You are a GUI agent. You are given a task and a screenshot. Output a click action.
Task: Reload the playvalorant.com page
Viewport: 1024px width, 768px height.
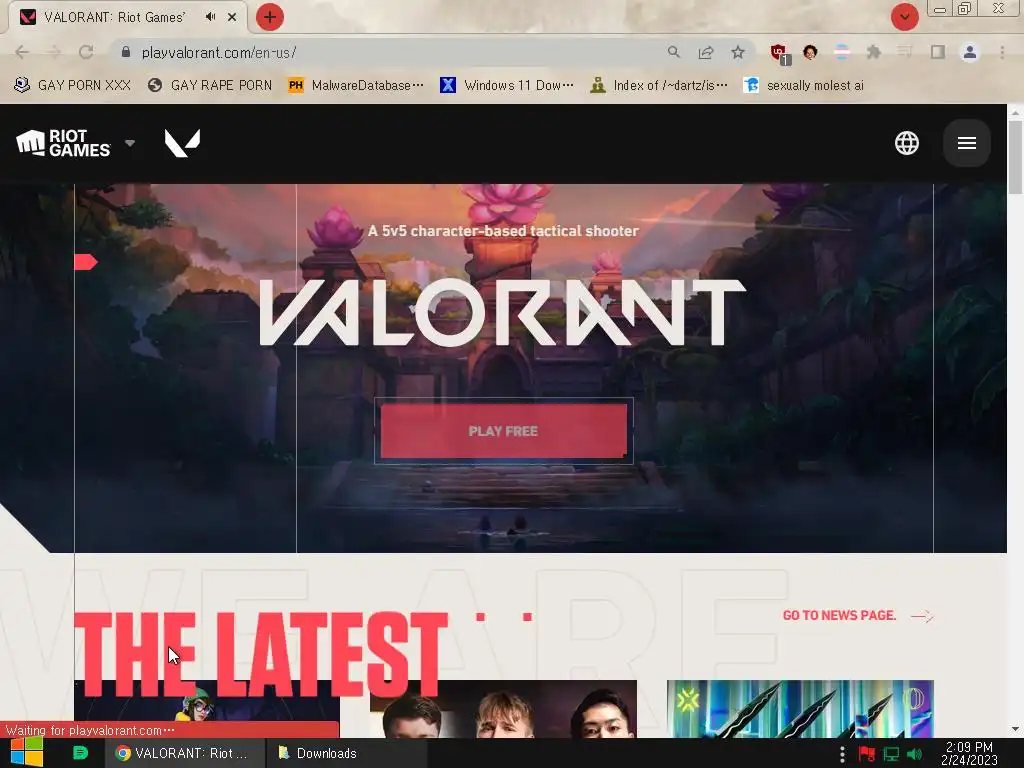tap(86, 52)
